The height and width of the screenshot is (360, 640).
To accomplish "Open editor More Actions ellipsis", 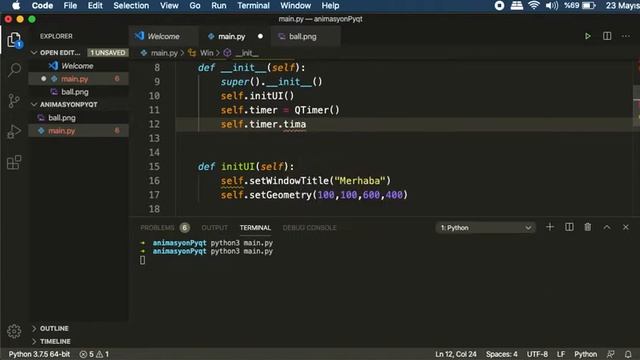I will pos(626,36).
